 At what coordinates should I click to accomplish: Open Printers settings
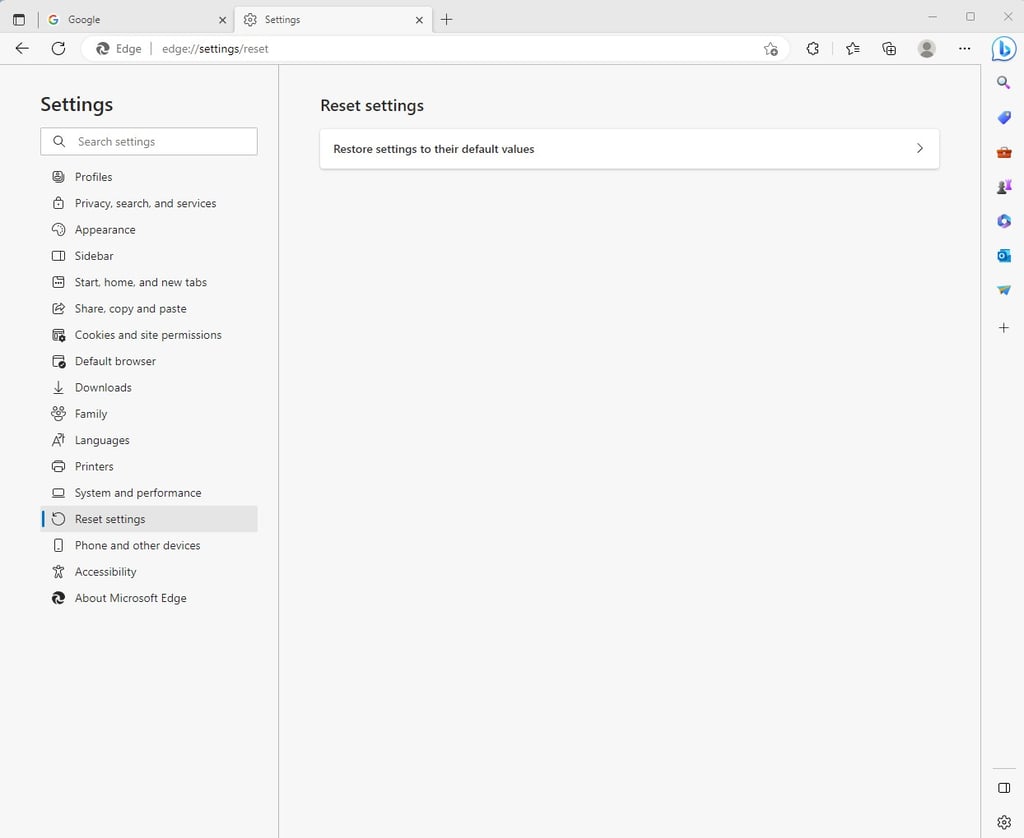(149, 466)
